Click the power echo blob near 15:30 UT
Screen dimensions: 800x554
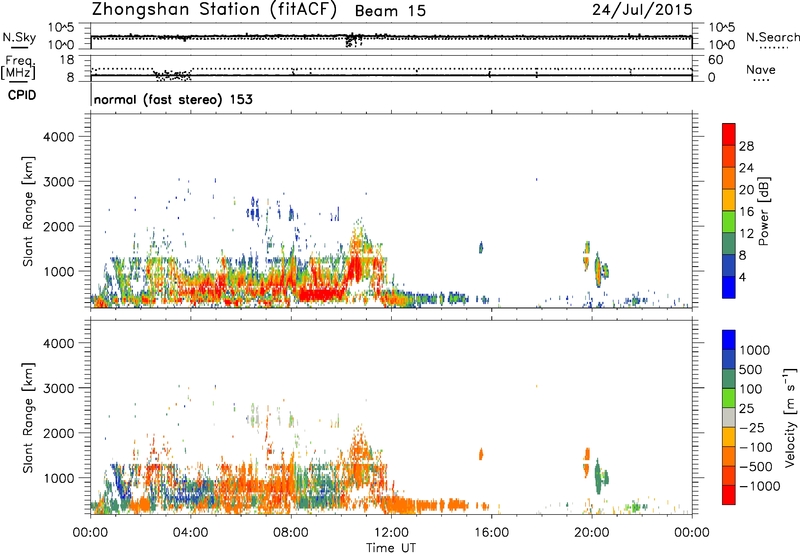480,247
